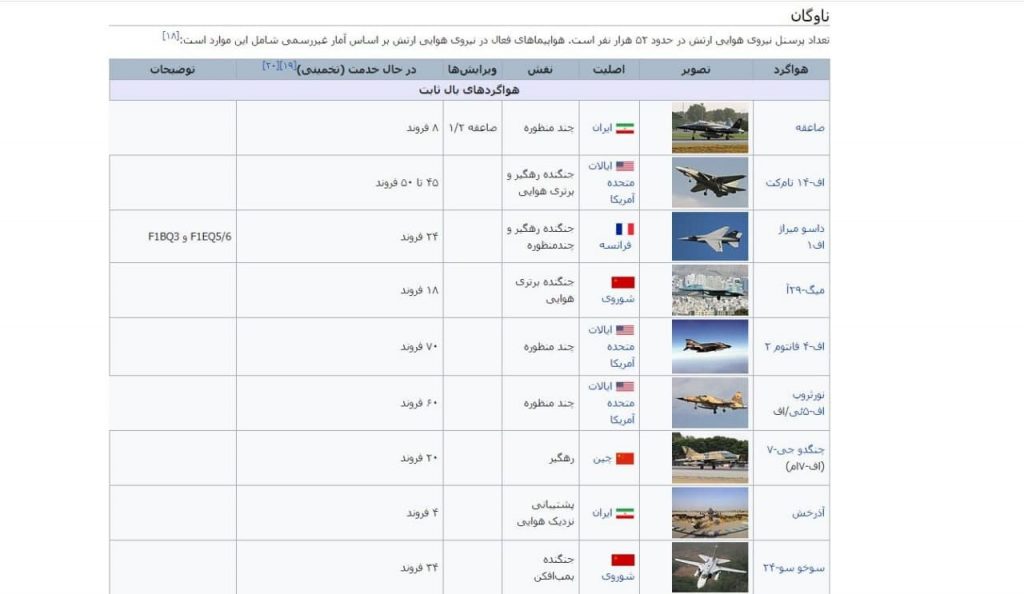Viewport: 1024px width, 594px height.
Task: Select the ۱۸ فروند quantity cell
Action: tap(340, 290)
